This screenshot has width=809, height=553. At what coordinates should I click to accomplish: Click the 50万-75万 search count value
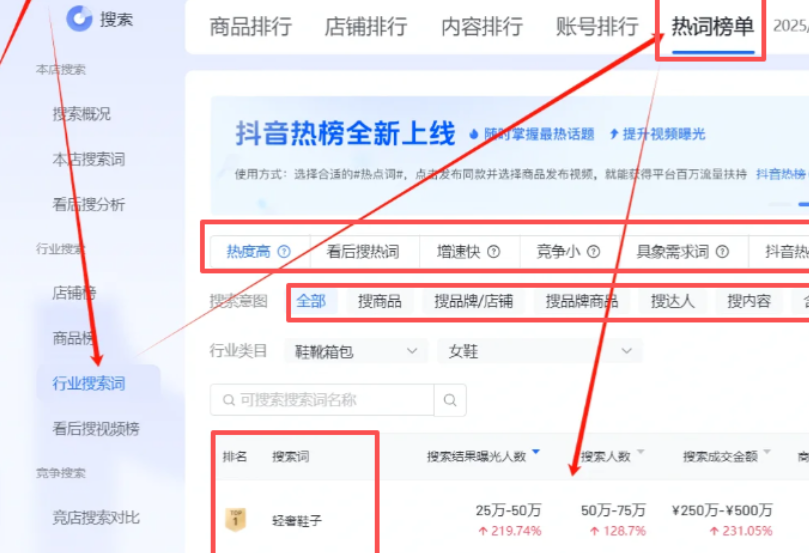(613, 511)
